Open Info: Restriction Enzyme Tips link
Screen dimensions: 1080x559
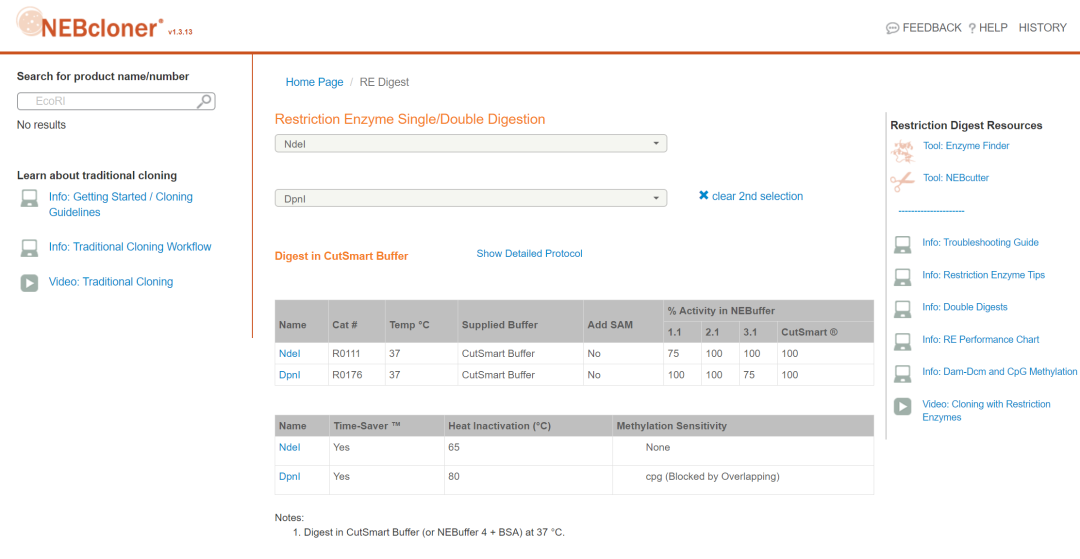point(984,275)
